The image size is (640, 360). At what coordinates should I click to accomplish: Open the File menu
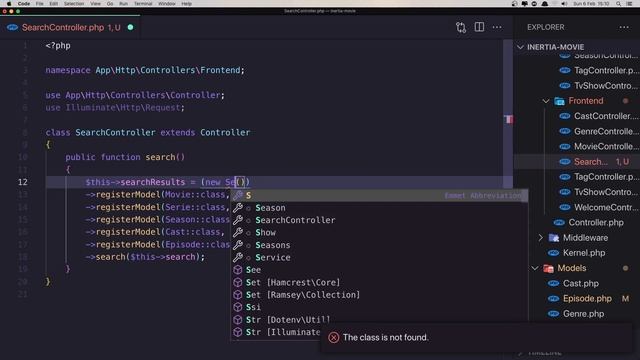point(40,4)
